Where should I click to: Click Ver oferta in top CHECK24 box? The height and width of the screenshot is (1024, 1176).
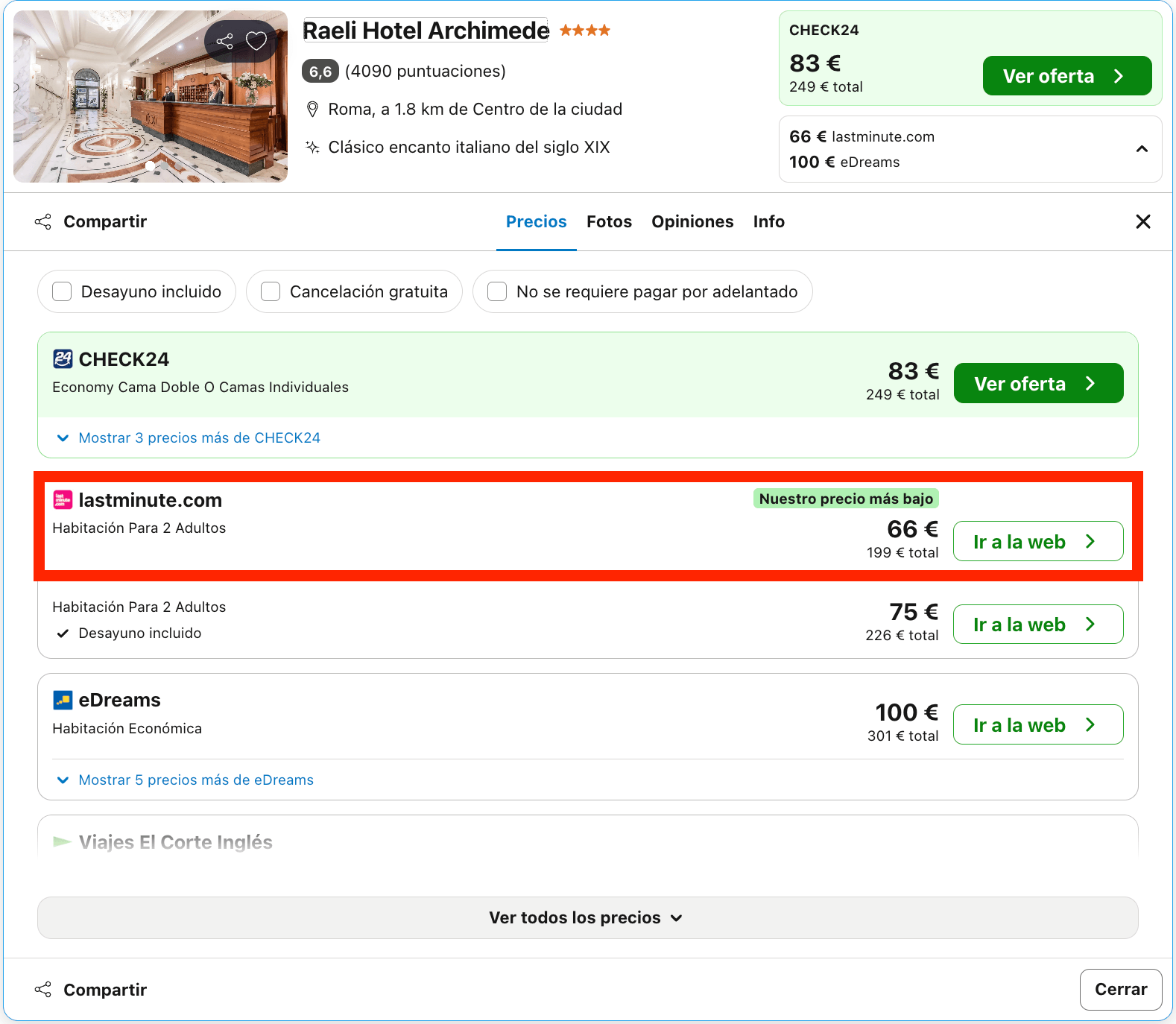coord(1067,76)
